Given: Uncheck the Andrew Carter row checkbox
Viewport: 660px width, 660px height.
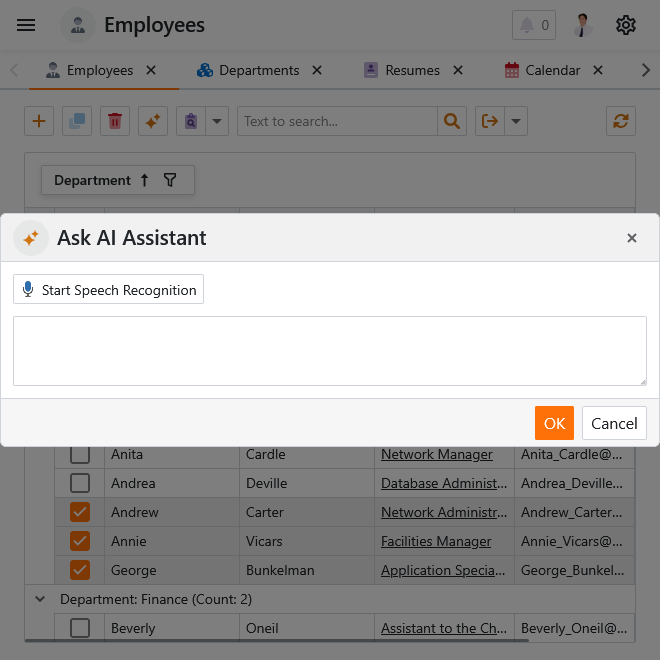Looking at the screenshot, I should [80, 512].
